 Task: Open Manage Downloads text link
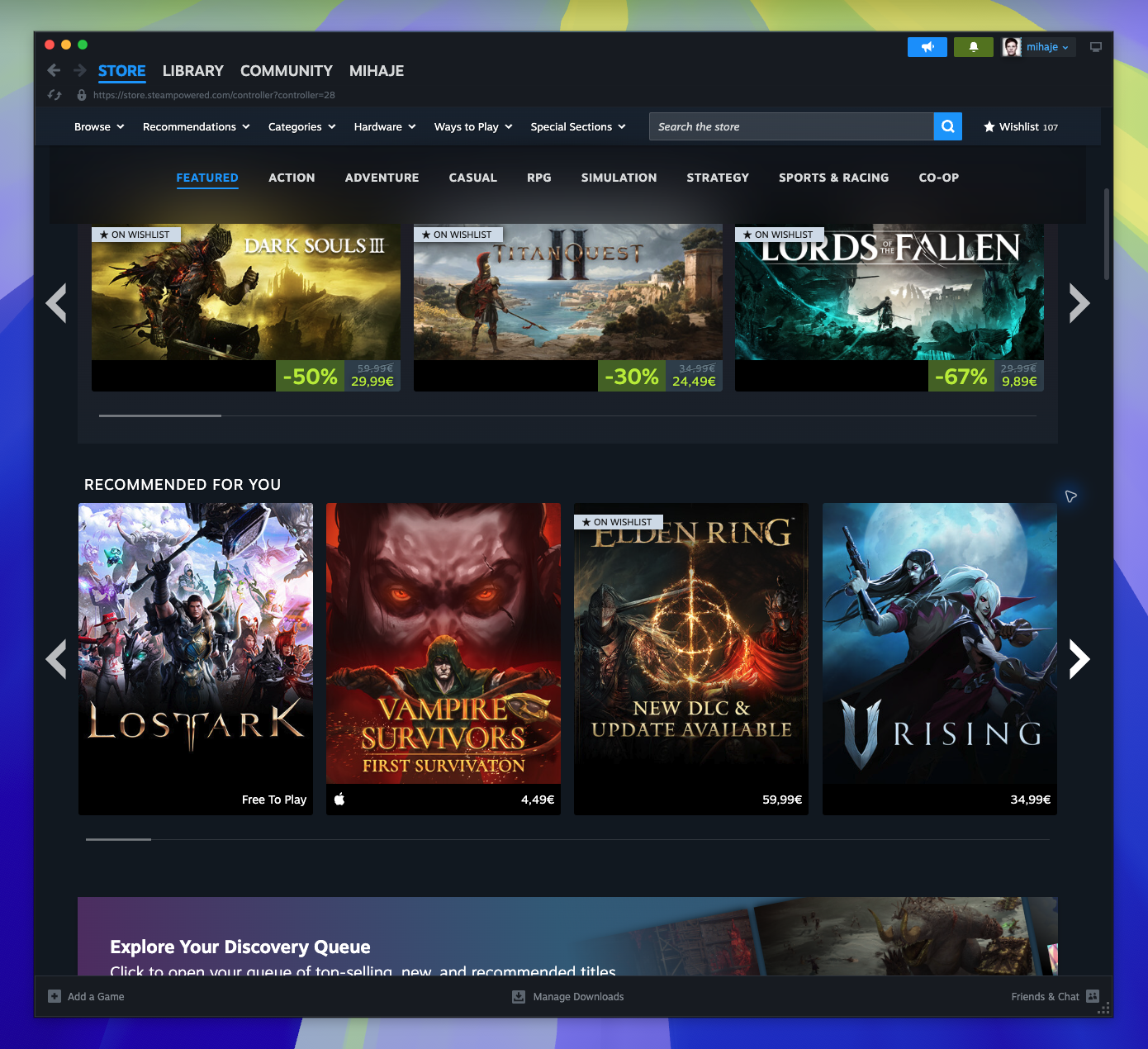[x=578, y=997]
